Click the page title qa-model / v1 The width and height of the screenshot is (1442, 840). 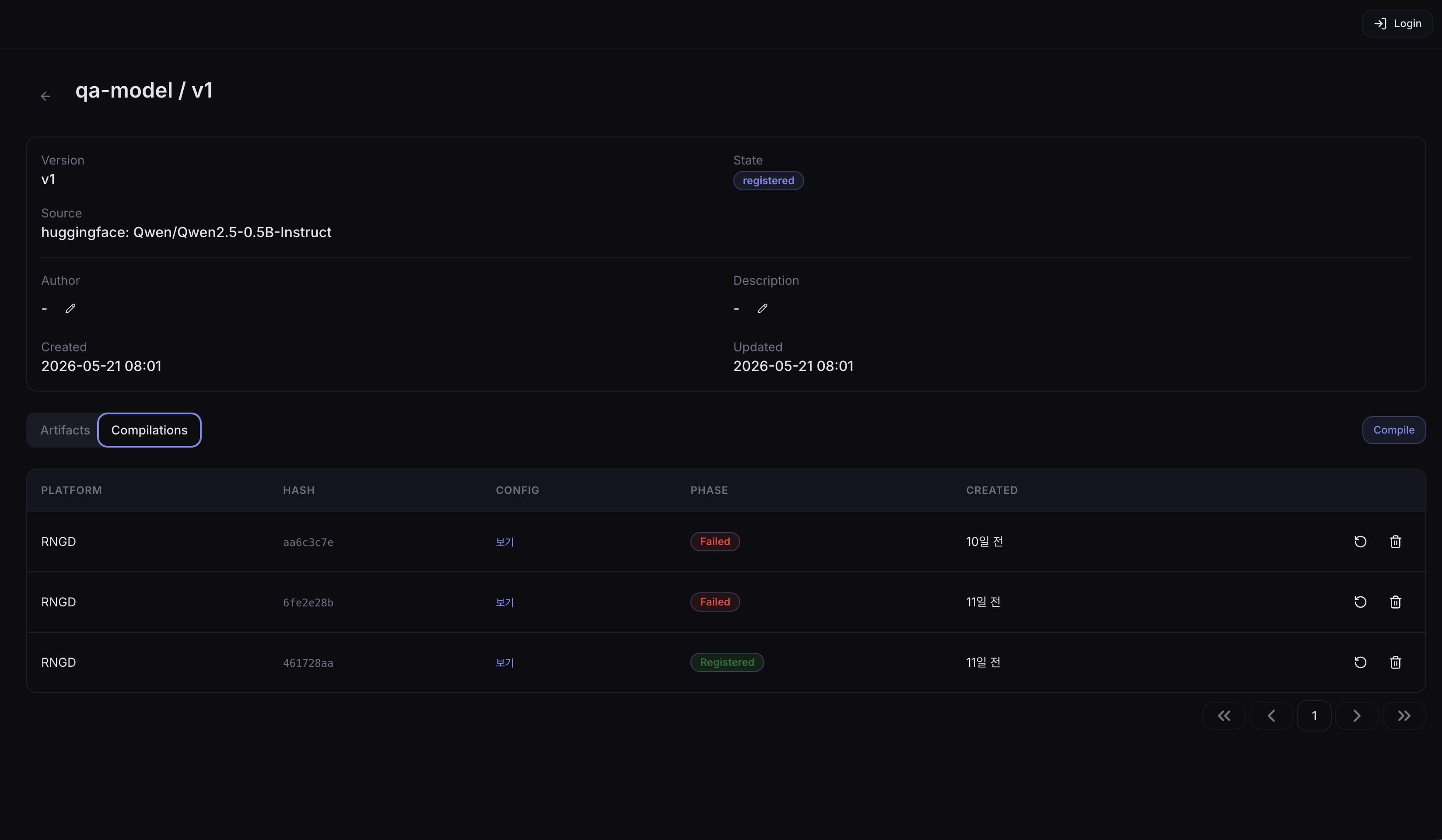[144, 91]
